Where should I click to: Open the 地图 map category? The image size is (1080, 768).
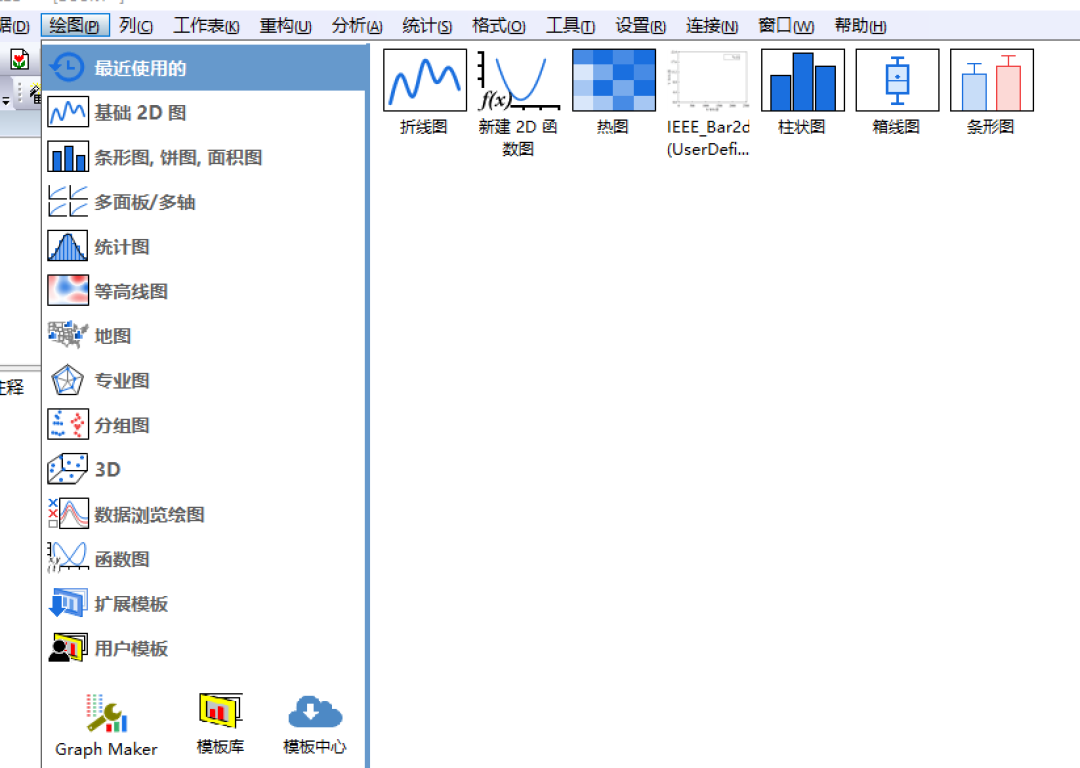[x=204, y=335]
